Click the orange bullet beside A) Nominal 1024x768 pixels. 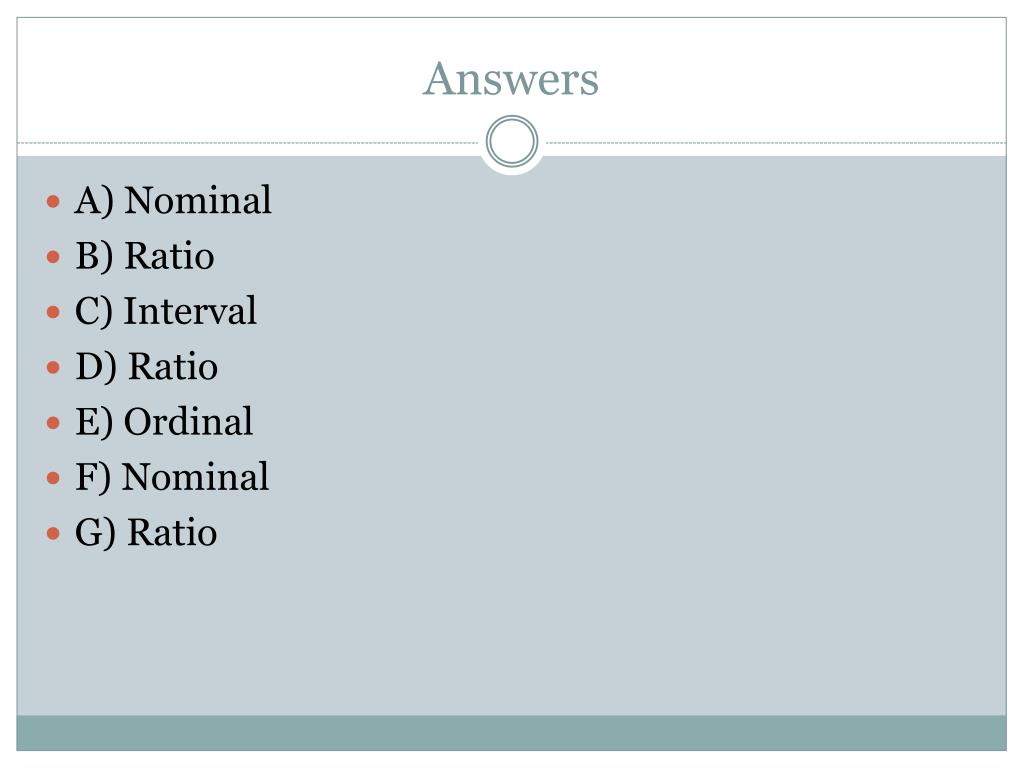coord(54,201)
